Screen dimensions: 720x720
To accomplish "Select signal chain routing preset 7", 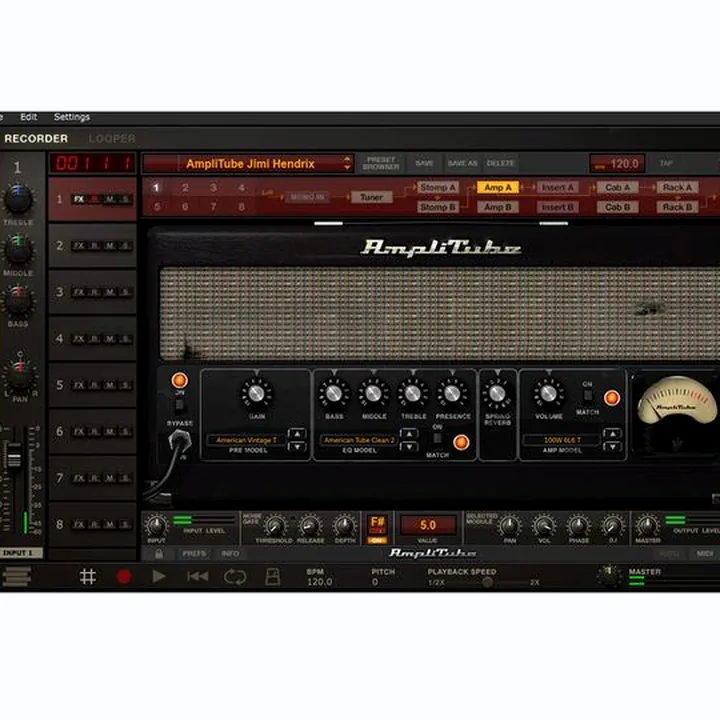I will 214,207.
